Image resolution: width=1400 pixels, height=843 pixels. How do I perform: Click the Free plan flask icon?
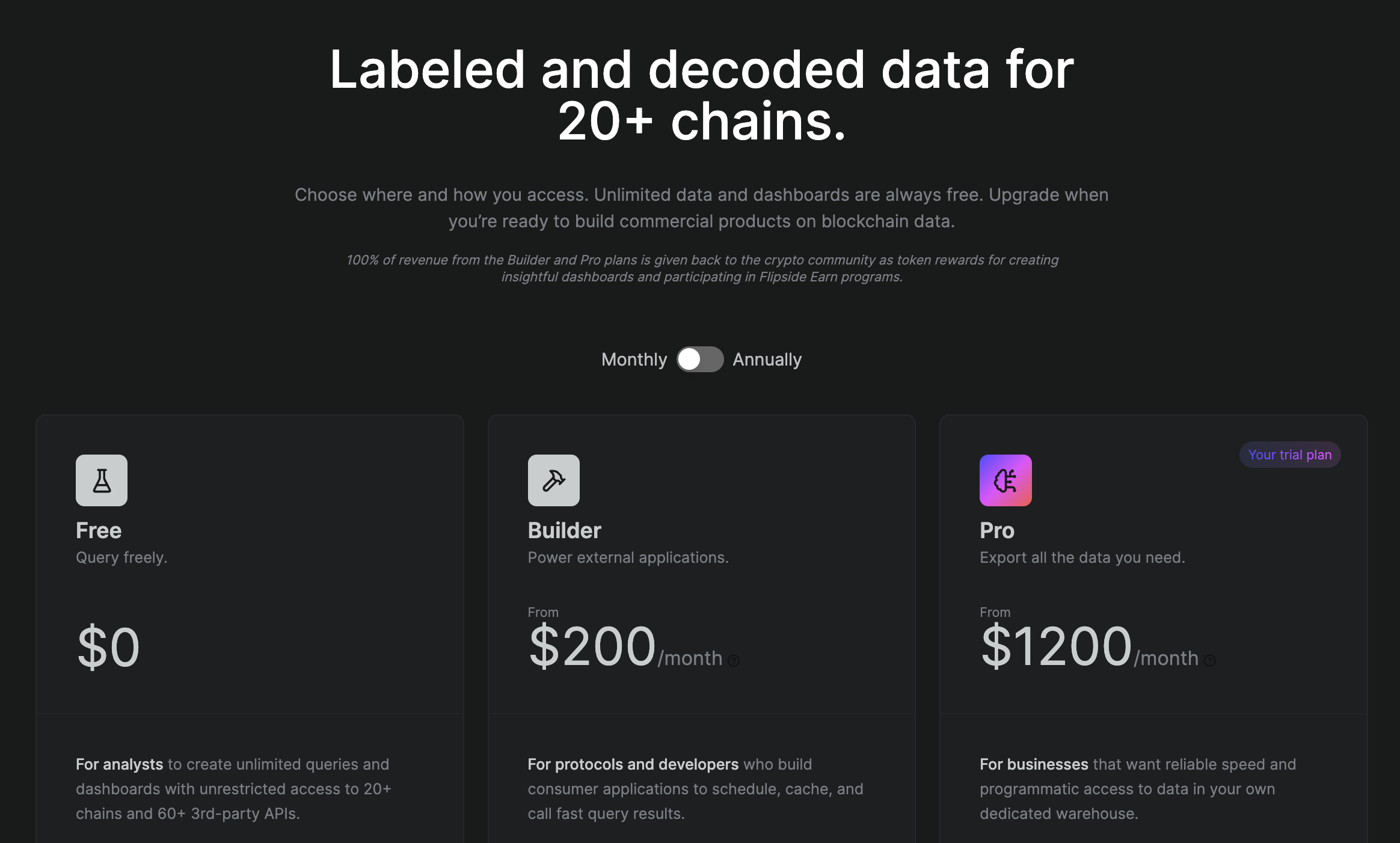102,480
